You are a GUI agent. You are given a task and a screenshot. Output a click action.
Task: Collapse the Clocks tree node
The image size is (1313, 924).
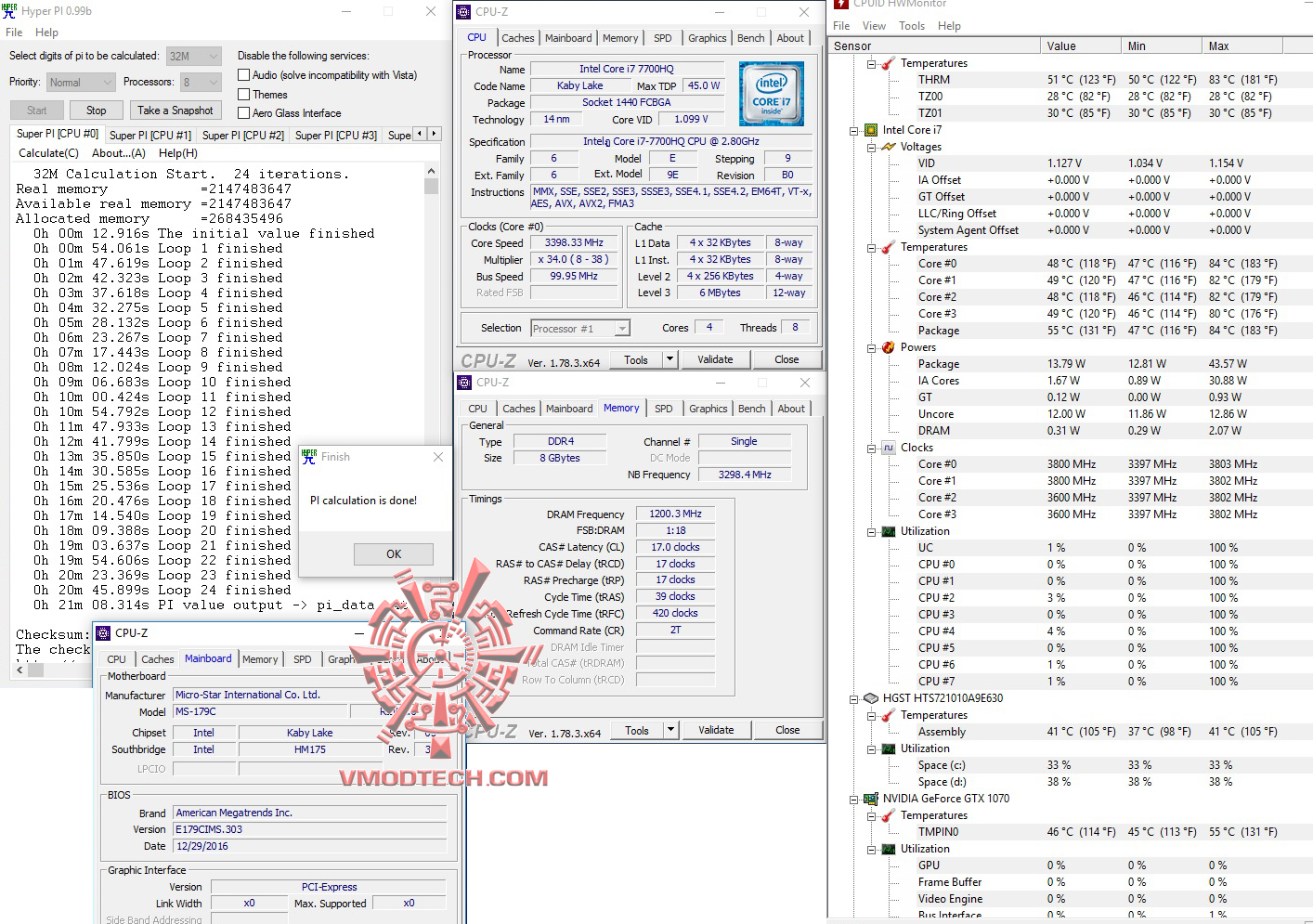tap(872, 449)
